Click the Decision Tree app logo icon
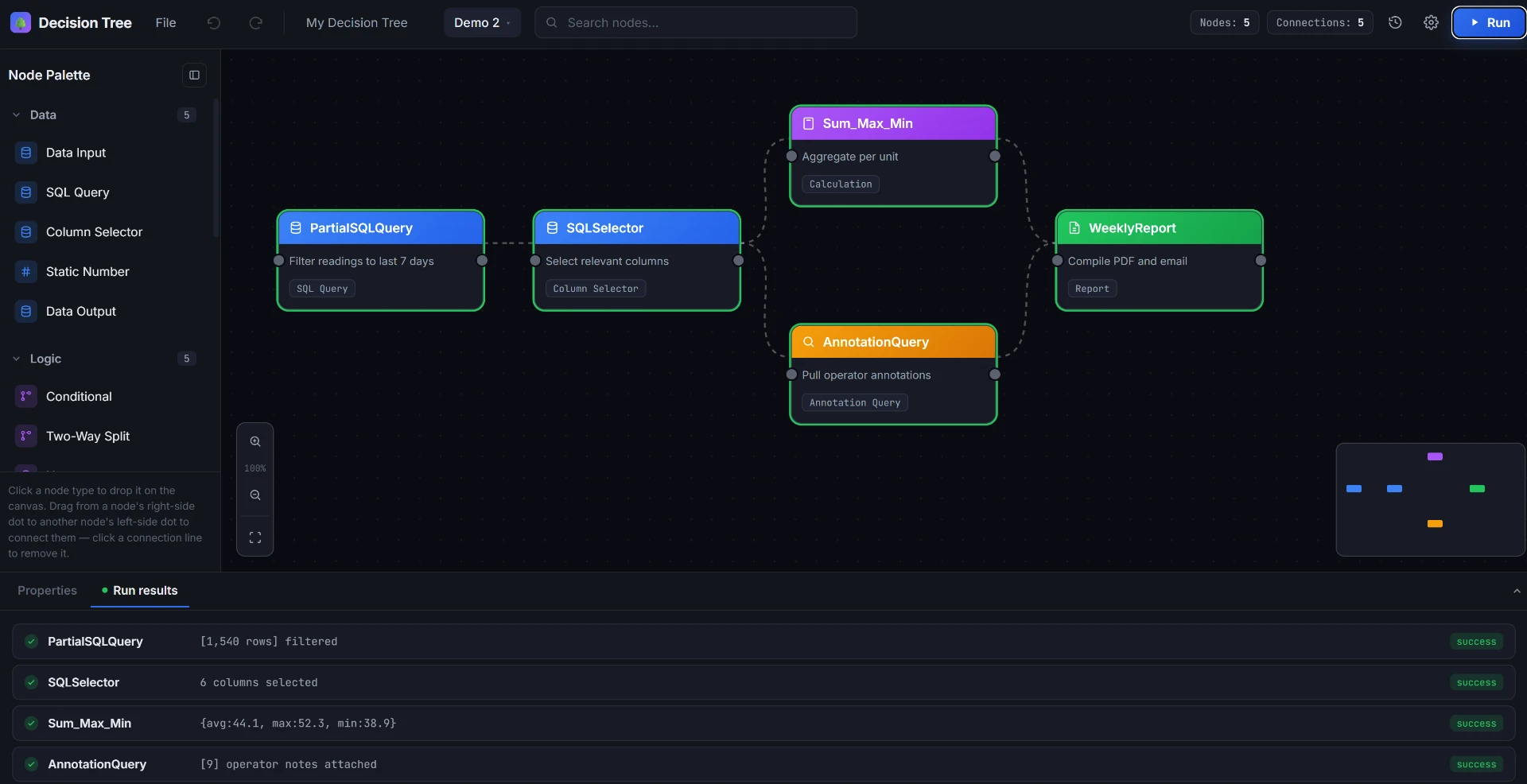 pyautogui.click(x=21, y=22)
